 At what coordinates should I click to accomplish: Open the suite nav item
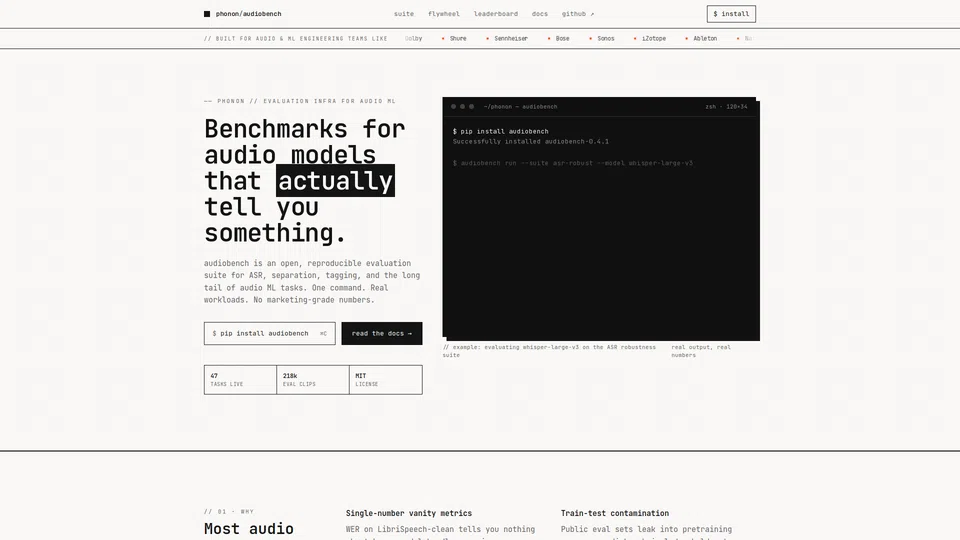click(404, 14)
